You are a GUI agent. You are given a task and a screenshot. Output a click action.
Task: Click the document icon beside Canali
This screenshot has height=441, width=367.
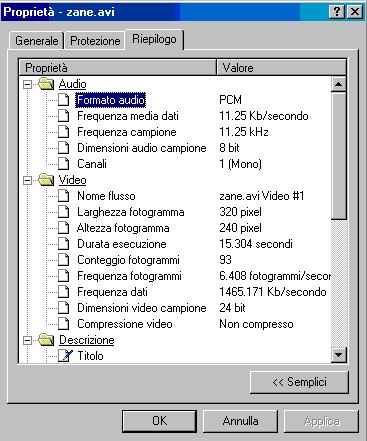(x=64, y=164)
